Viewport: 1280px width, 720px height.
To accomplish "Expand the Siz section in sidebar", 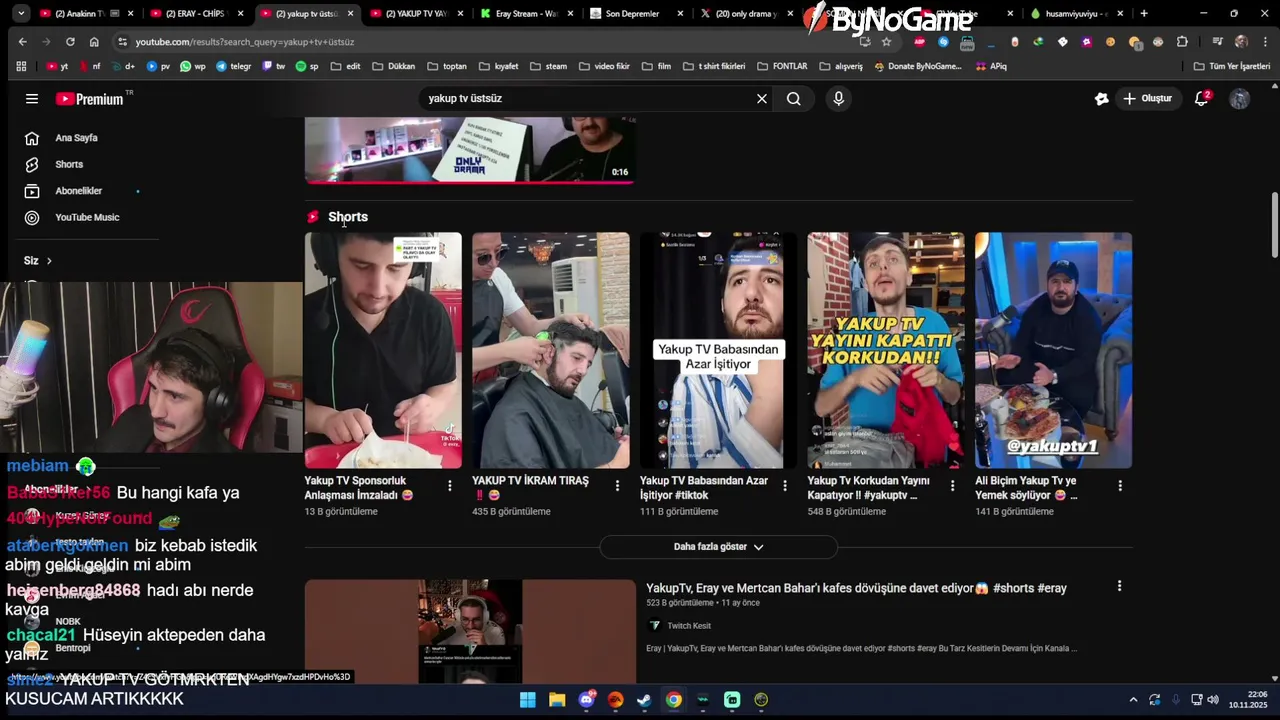I will [38, 261].
